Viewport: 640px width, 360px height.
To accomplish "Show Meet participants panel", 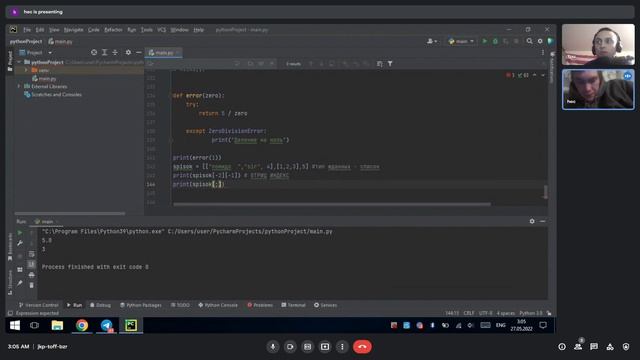I will pos(578,347).
